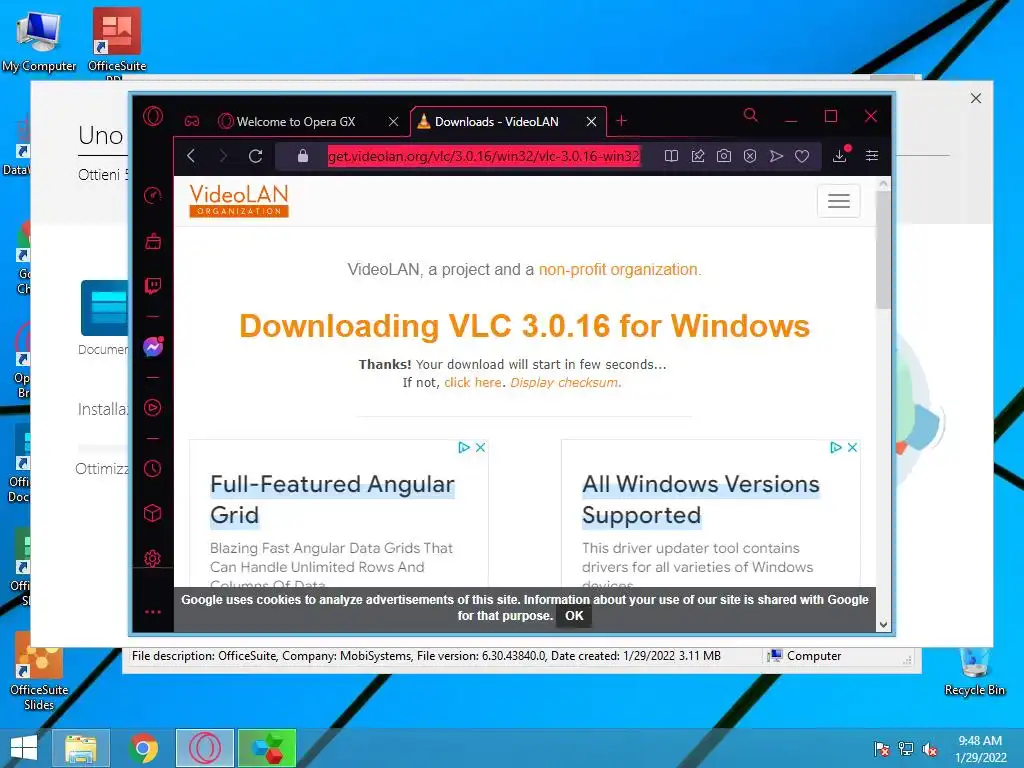Viewport: 1024px width, 768px height.
Task: Click the edit pinboard icon in address bar
Action: [697, 155]
